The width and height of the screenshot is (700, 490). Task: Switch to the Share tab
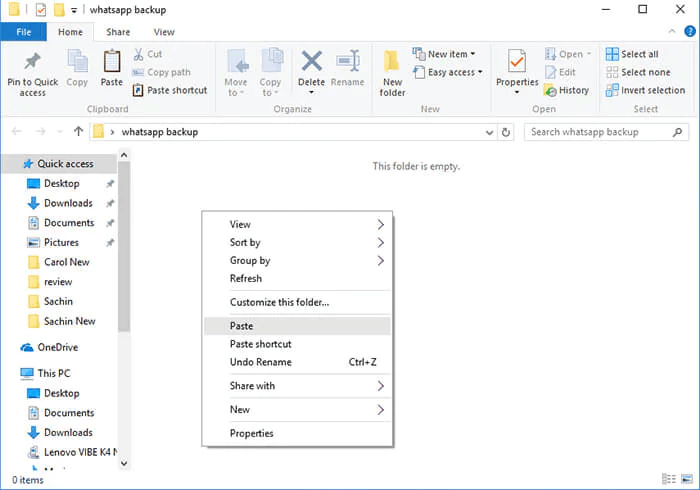point(118,32)
